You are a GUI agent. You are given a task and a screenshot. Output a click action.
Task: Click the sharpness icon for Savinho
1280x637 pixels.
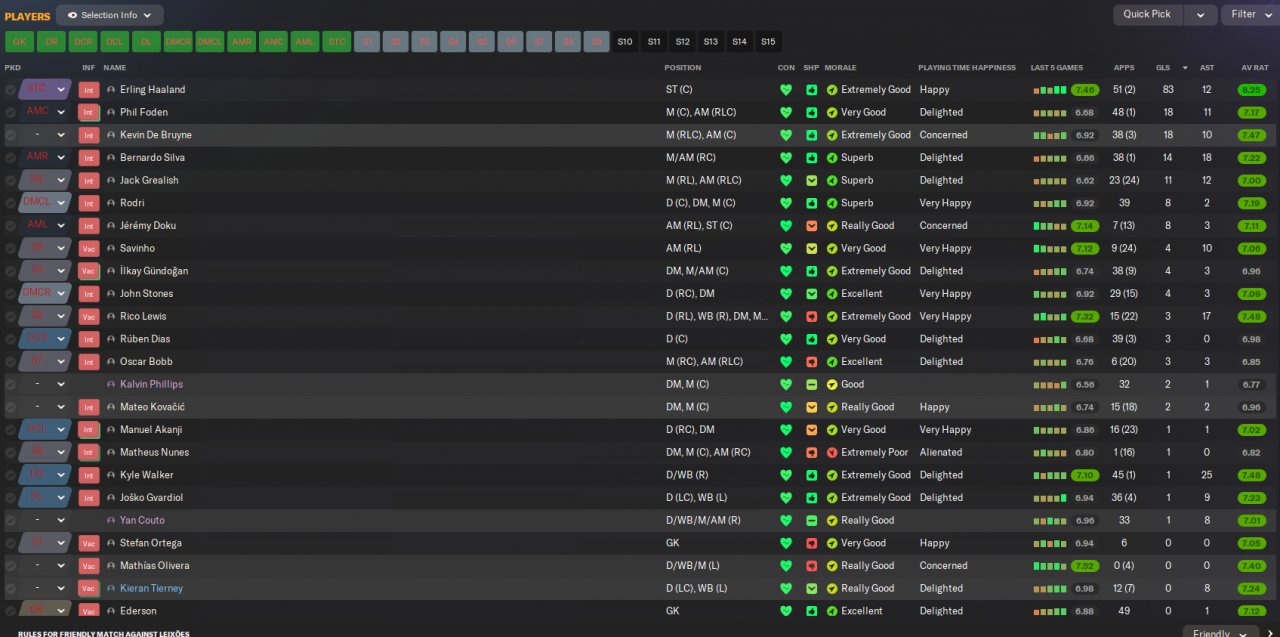pos(812,248)
